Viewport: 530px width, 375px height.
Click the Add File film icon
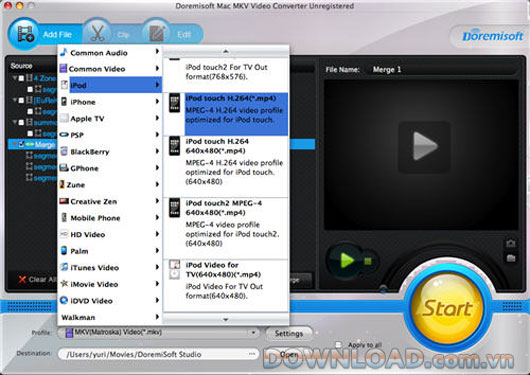(25, 34)
